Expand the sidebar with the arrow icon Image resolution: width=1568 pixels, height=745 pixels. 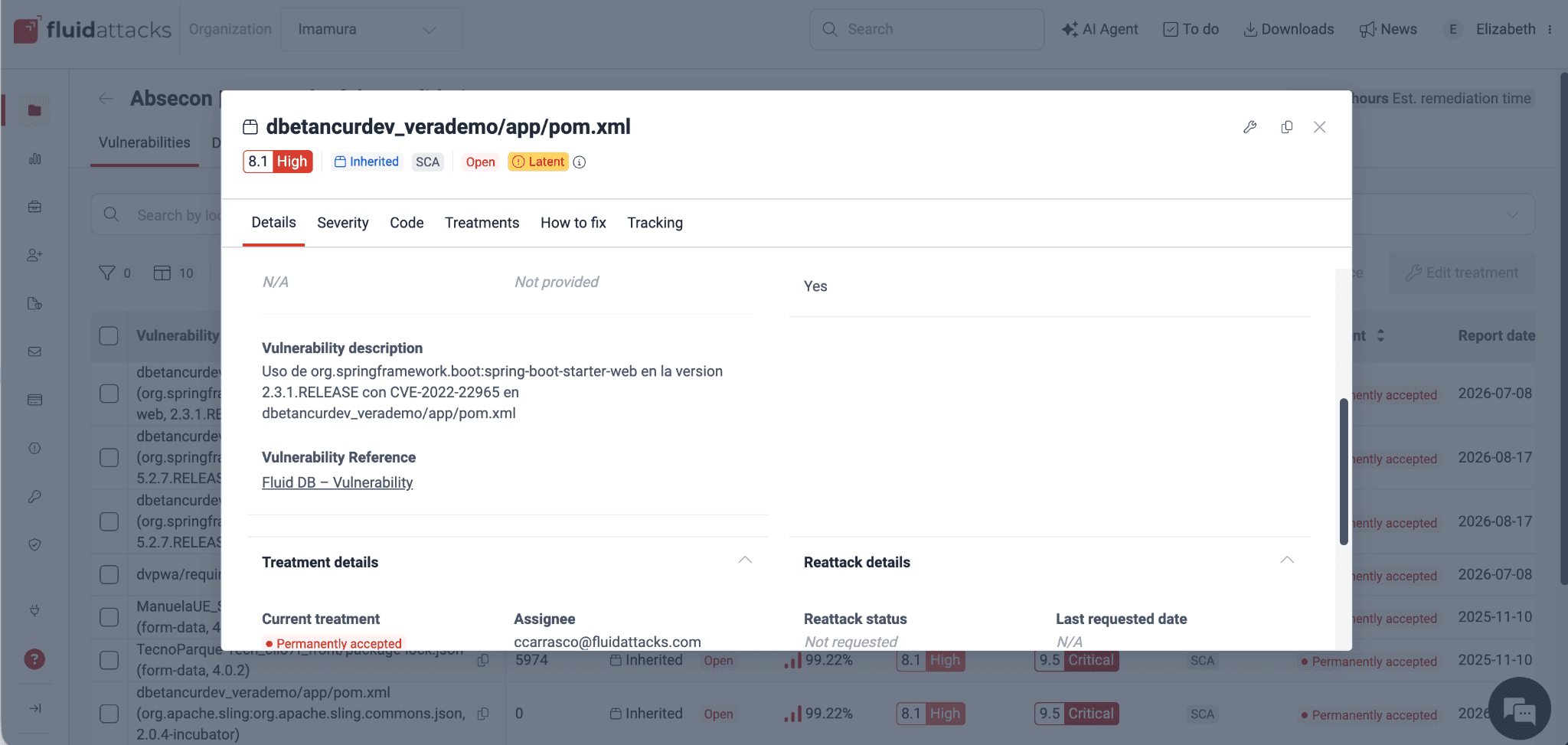click(x=34, y=708)
